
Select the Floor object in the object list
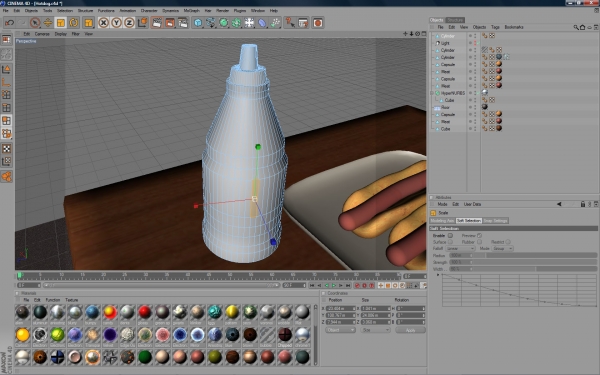coord(445,108)
